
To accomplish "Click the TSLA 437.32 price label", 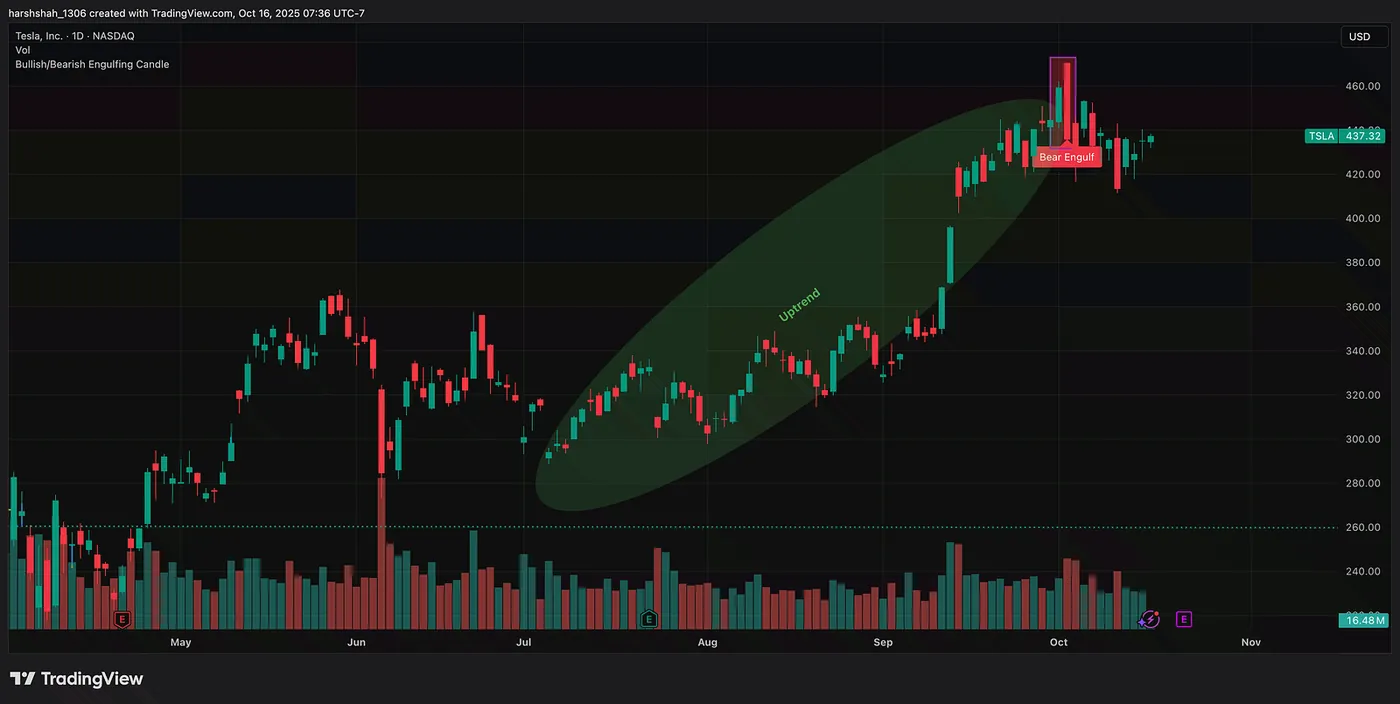I will pos(1346,135).
